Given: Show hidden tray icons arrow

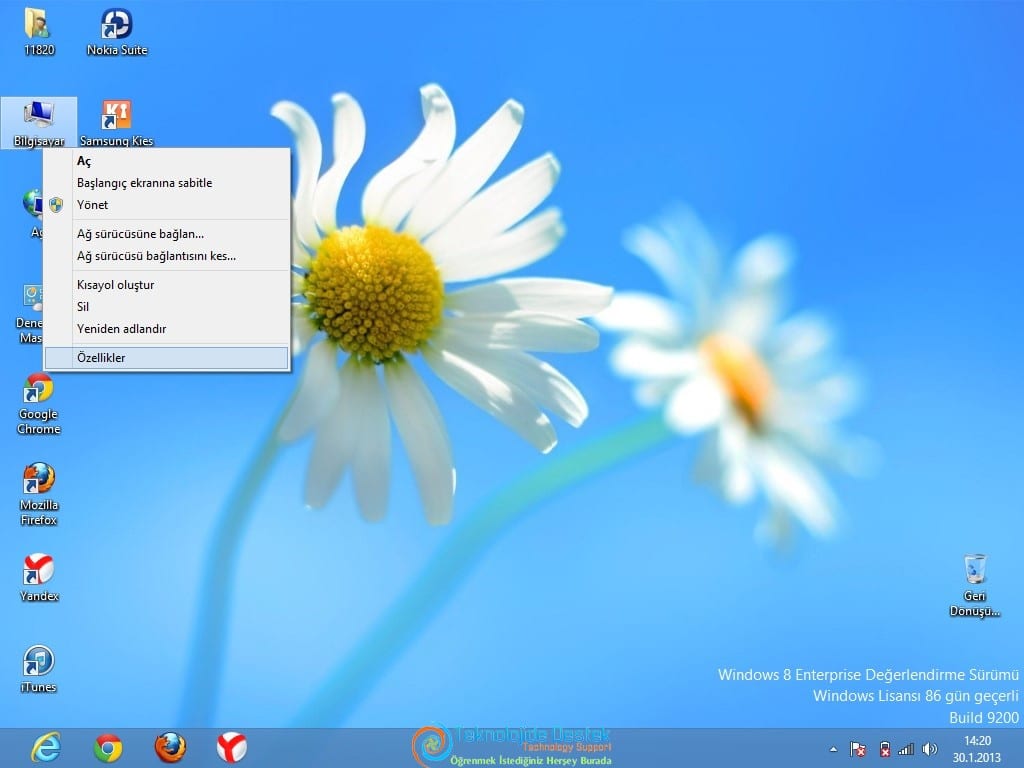Looking at the screenshot, I should [x=833, y=750].
